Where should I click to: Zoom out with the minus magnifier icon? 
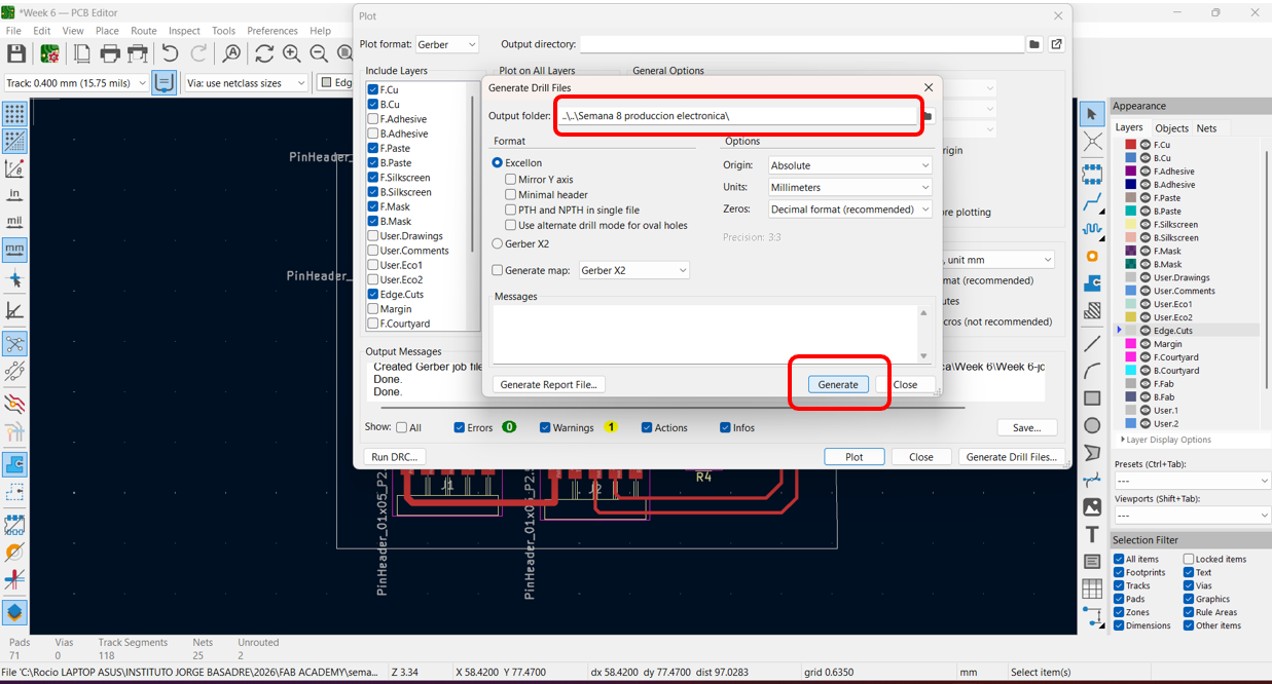click(319, 54)
